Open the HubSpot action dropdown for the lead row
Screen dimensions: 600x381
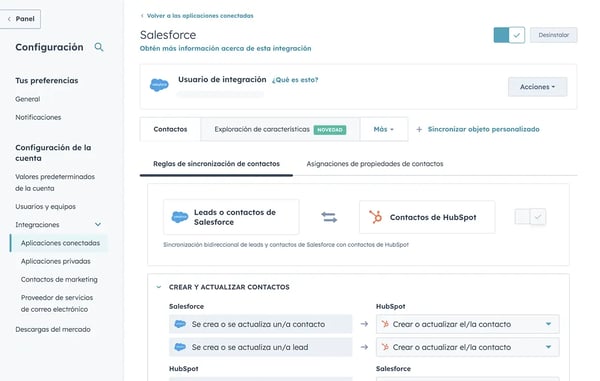coord(467,347)
